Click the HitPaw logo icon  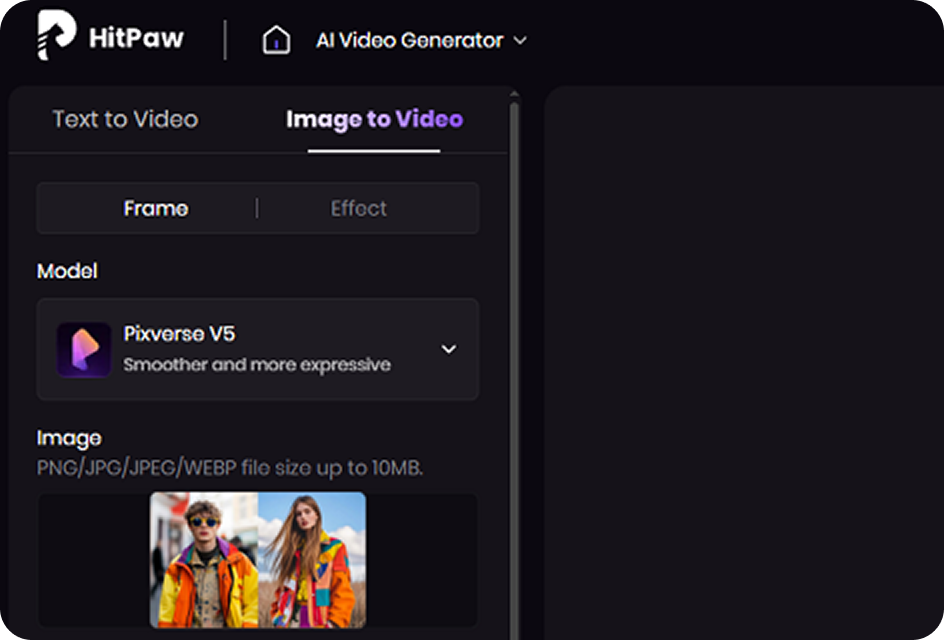tap(57, 36)
